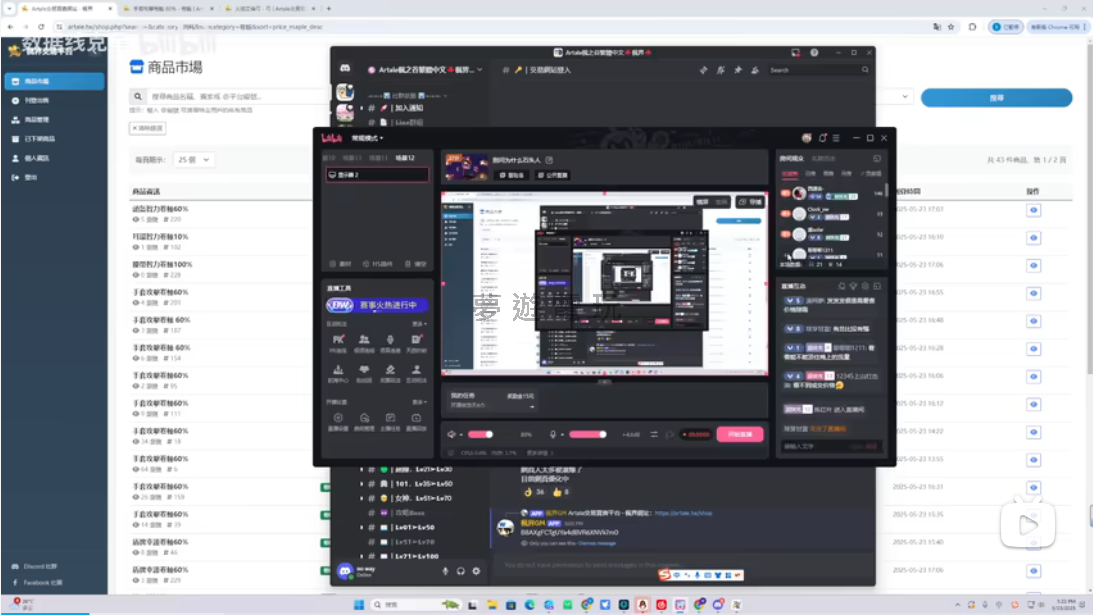The image size is (1093, 615).
Task: Select the 场景12 scene tab
Action: pyautogui.click(x=405, y=158)
